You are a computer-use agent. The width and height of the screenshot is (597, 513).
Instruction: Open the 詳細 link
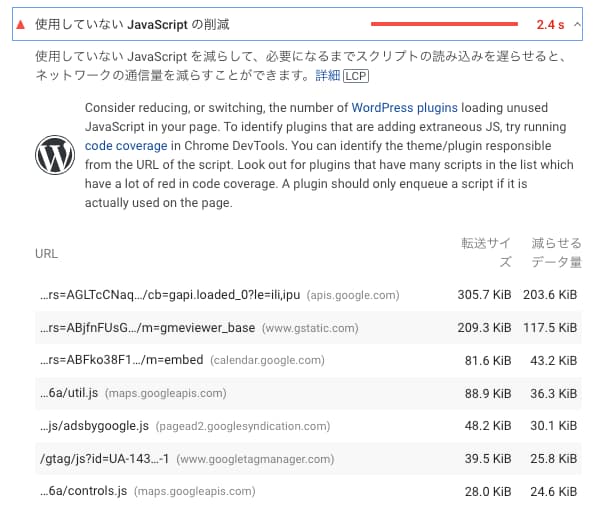[x=327, y=75]
